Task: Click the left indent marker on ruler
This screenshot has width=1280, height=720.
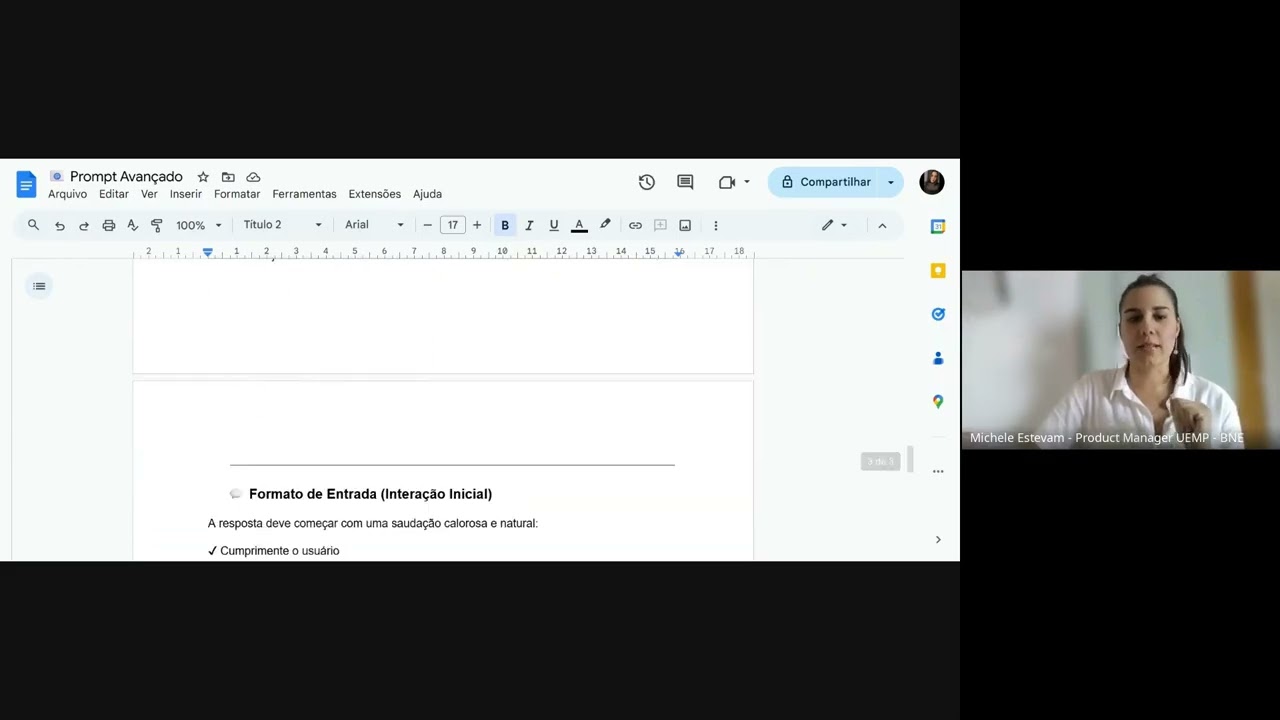Action: (x=208, y=253)
